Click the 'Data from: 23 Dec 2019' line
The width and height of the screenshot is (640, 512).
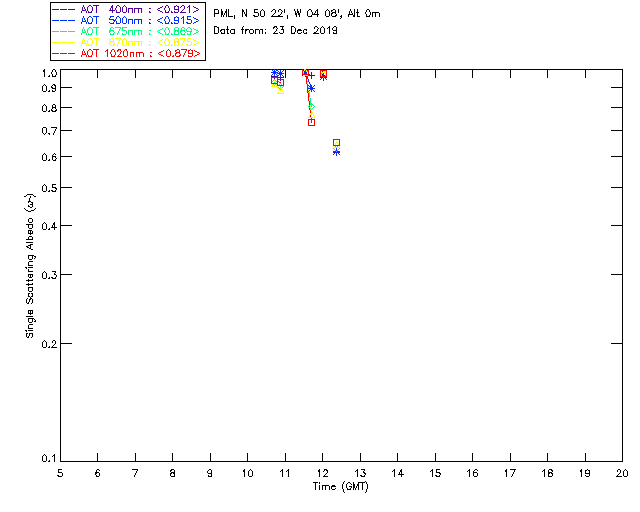(x=276, y=31)
